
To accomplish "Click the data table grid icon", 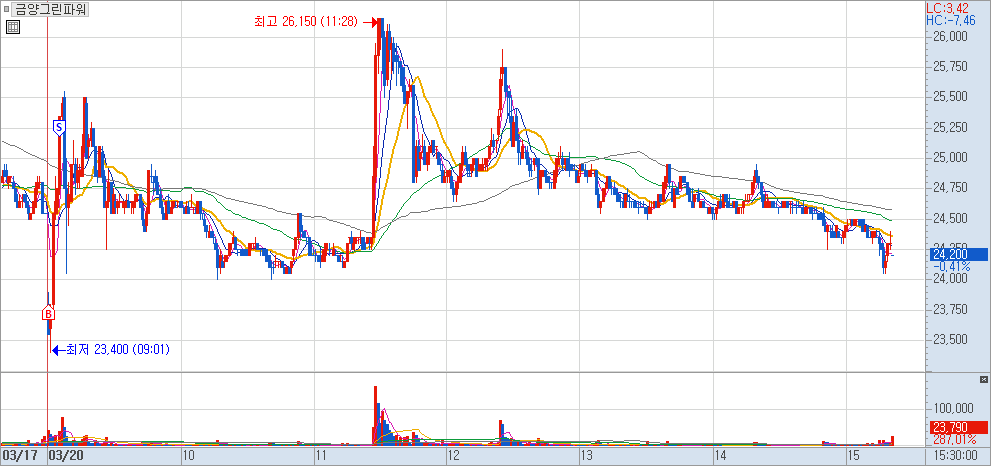I will [x=12, y=28].
